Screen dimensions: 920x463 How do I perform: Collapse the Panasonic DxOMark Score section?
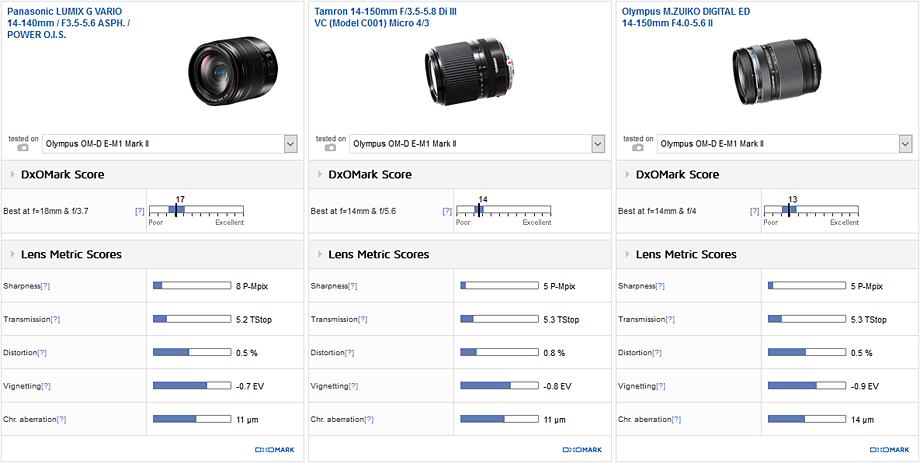pos(13,174)
